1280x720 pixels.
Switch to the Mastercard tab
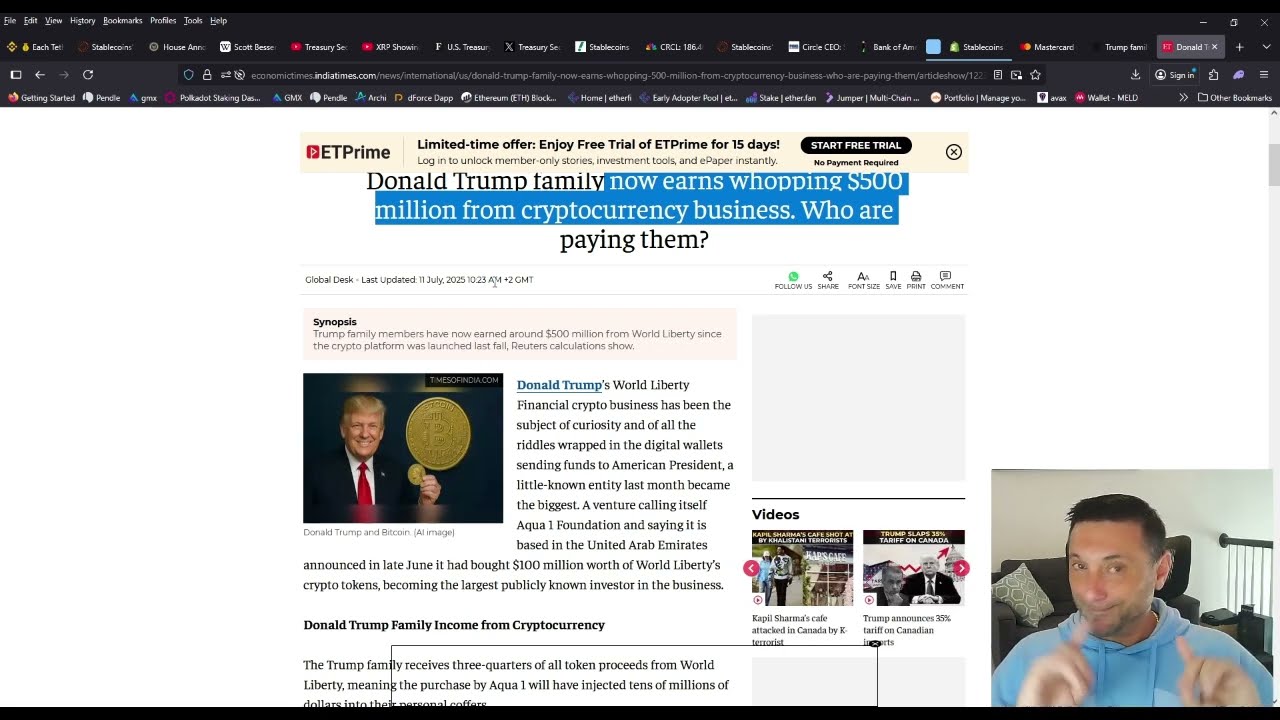click(x=1047, y=47)
